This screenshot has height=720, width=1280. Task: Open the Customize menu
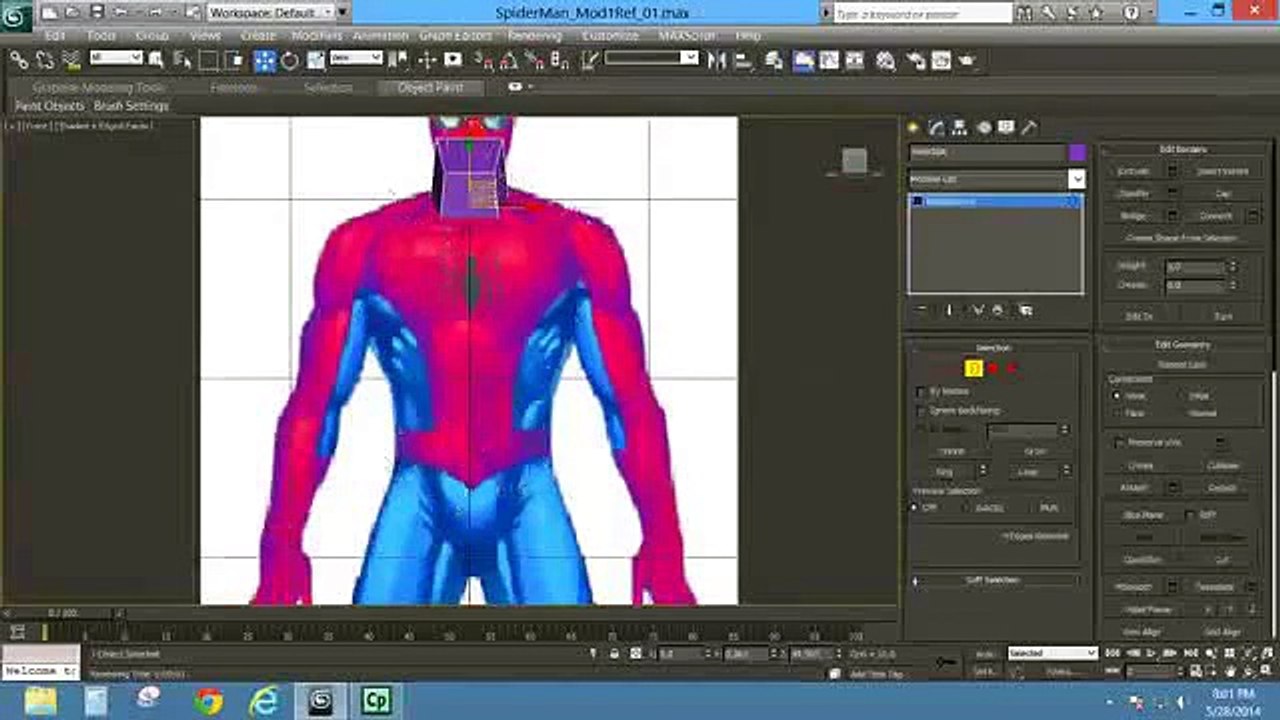click(610, 35)
